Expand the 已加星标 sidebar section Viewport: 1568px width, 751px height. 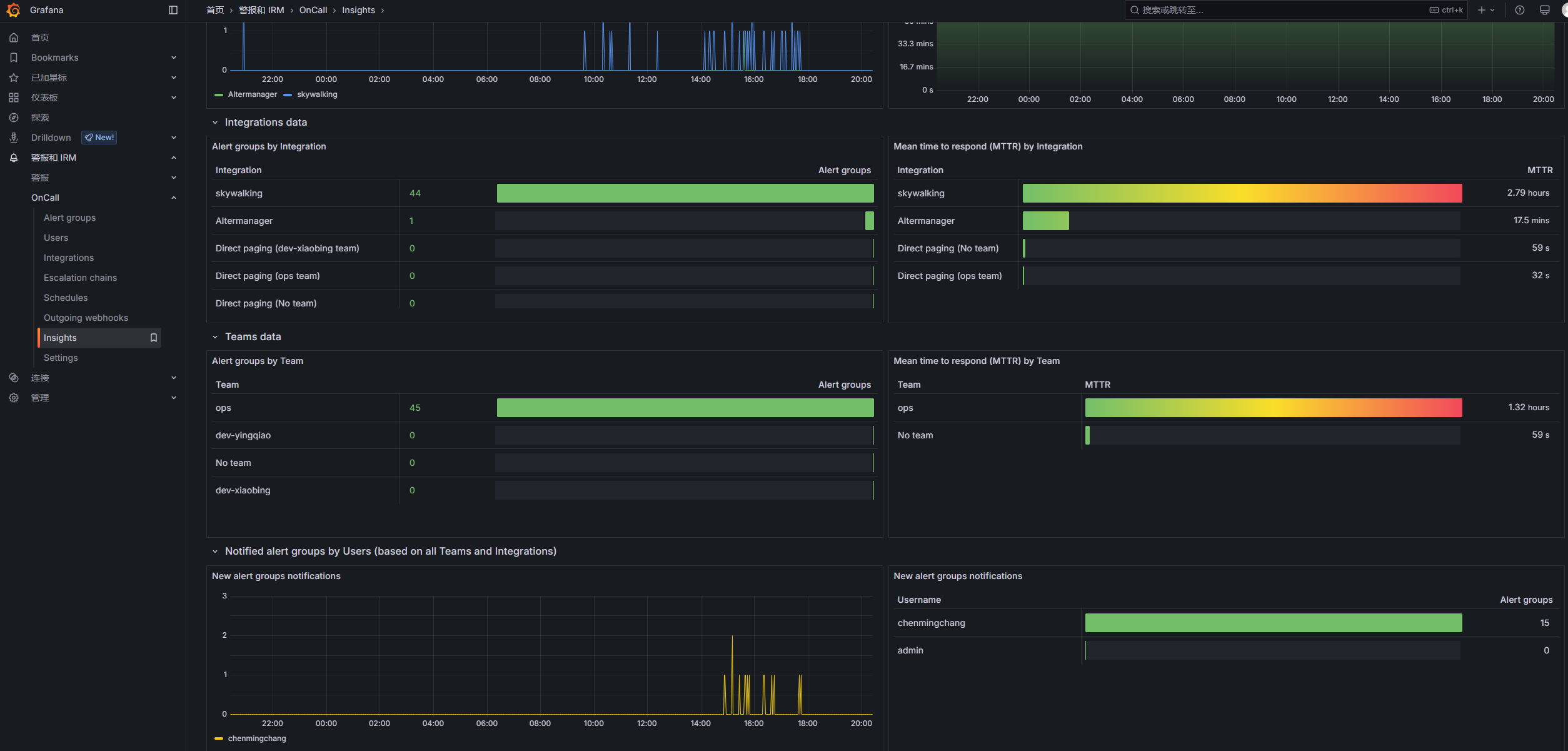[x=174, y=78]
